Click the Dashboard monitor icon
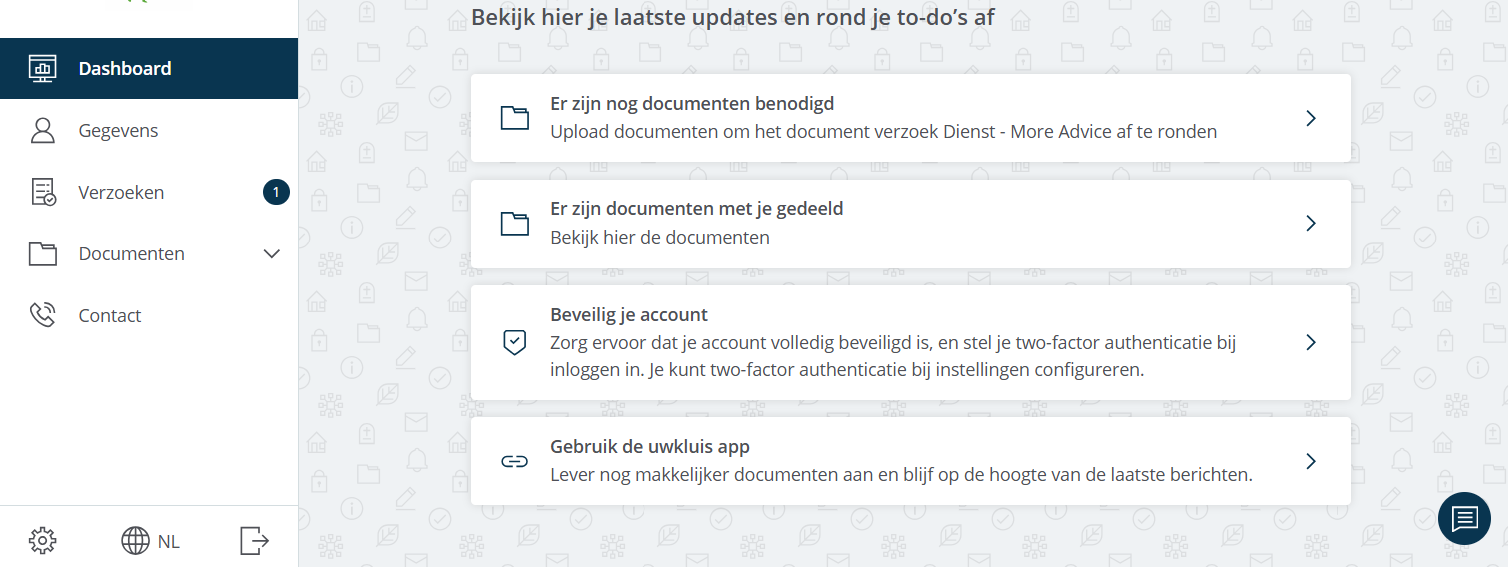 43,69
